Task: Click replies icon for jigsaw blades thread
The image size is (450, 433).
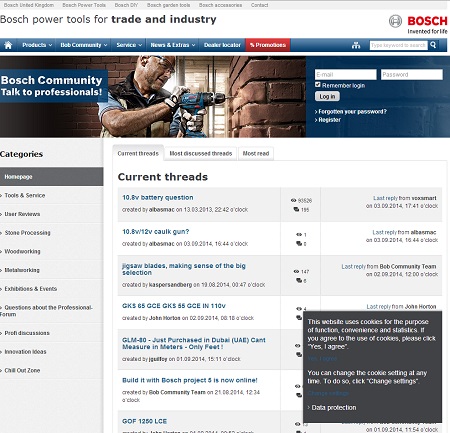Action: click(x=299, y=280)
